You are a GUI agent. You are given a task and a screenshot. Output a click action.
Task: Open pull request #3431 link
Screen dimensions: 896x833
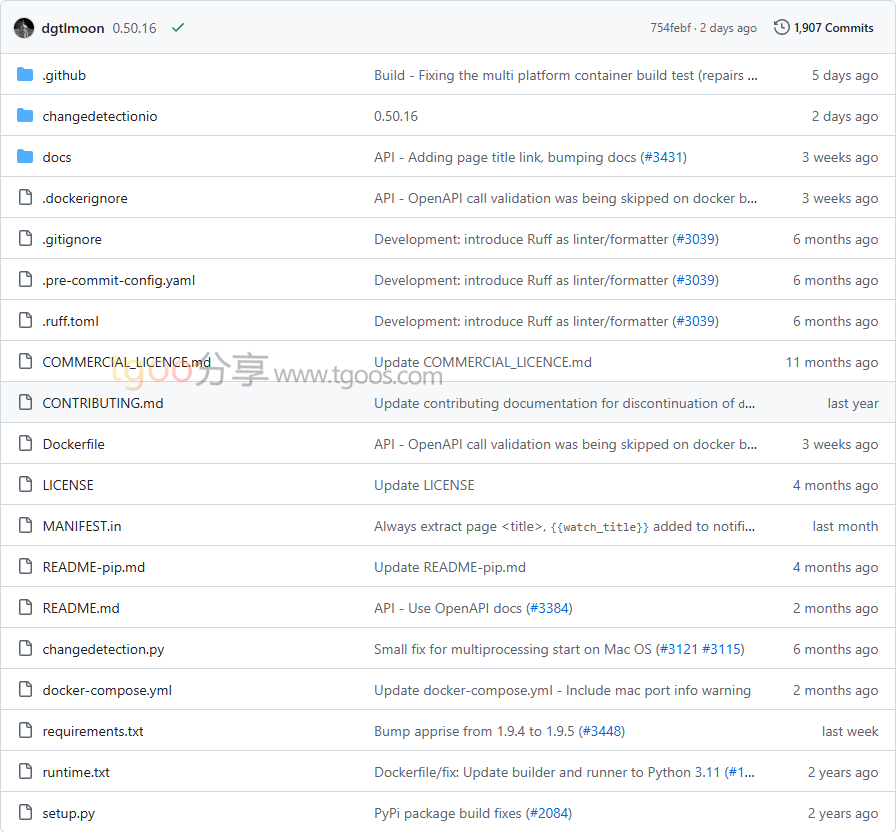pos(663,157)
